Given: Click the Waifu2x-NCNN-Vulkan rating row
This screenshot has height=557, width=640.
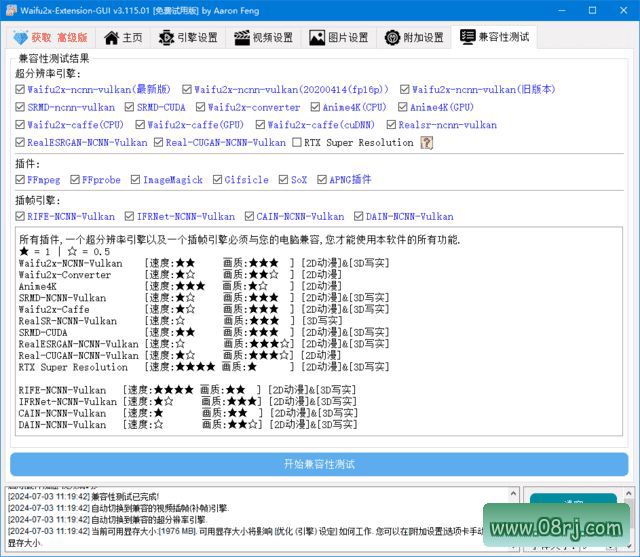Looking at the screenshot, I should 204,263.
